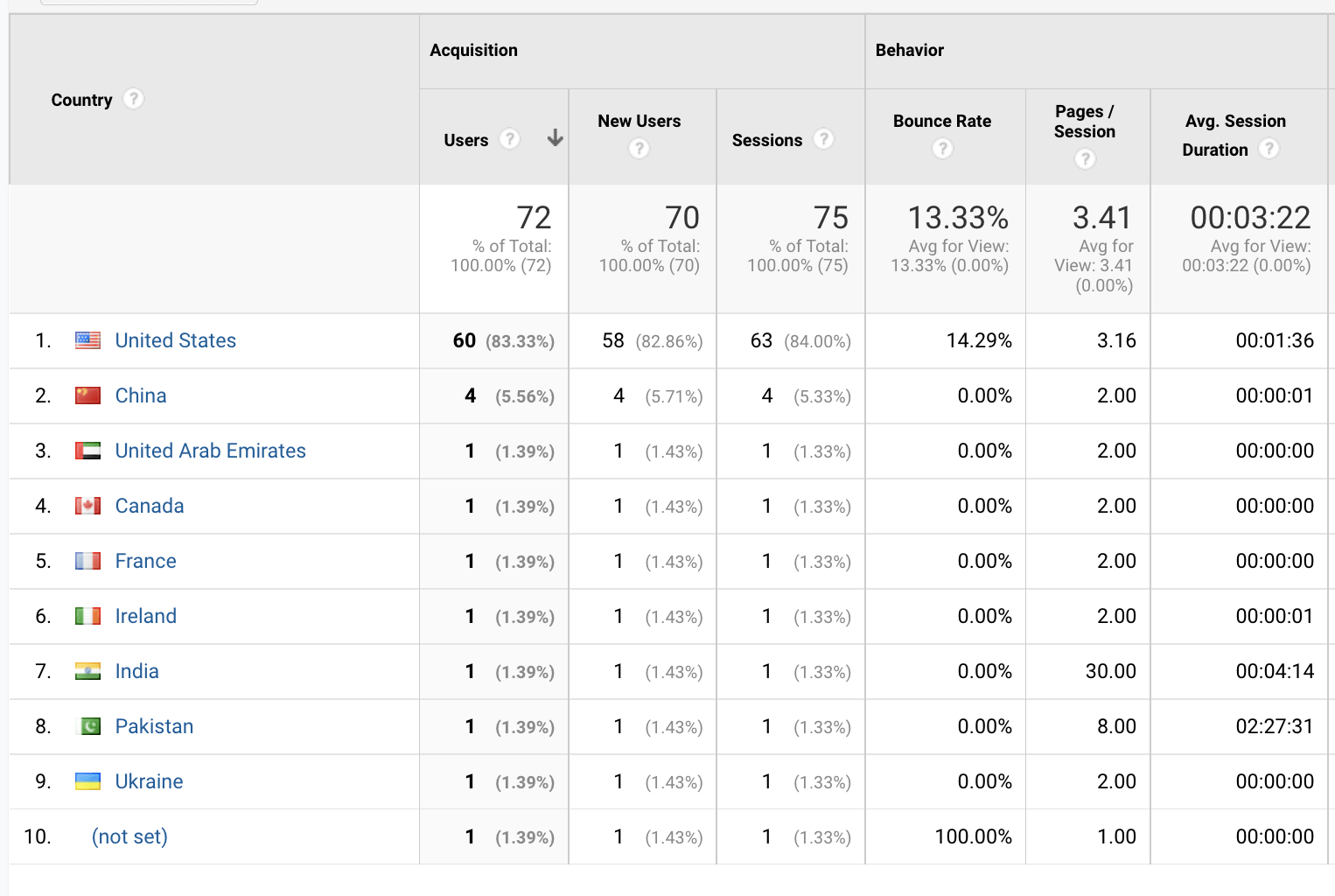The width and height of the screenshot is (1335, 896).
Task: Open the Users column help icon
Action: pyautogui.click(x=509, y=139)
